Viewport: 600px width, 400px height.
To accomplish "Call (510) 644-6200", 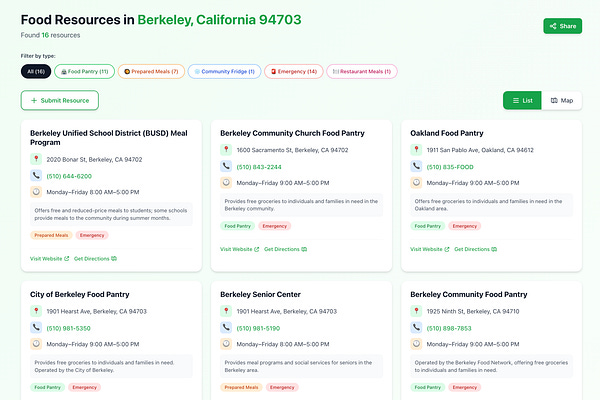I will coord(69,176).
